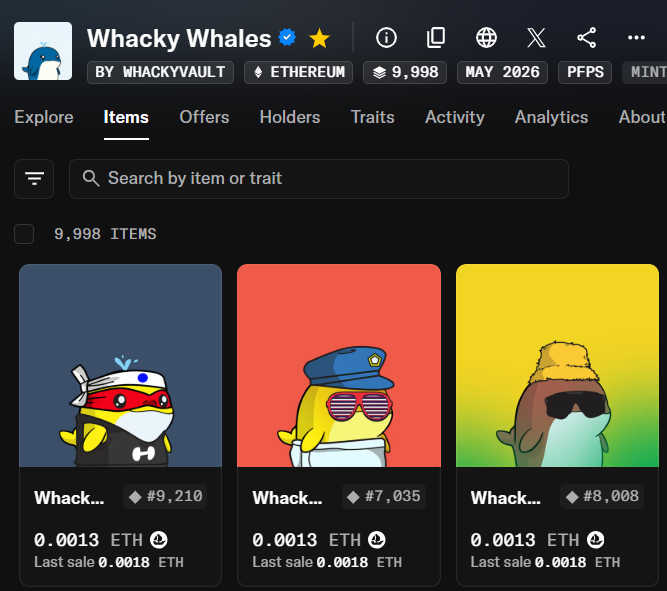Click the #7,035 rarity badge
The width and height of the screenshot is (667, 591).
coord(384,497)
